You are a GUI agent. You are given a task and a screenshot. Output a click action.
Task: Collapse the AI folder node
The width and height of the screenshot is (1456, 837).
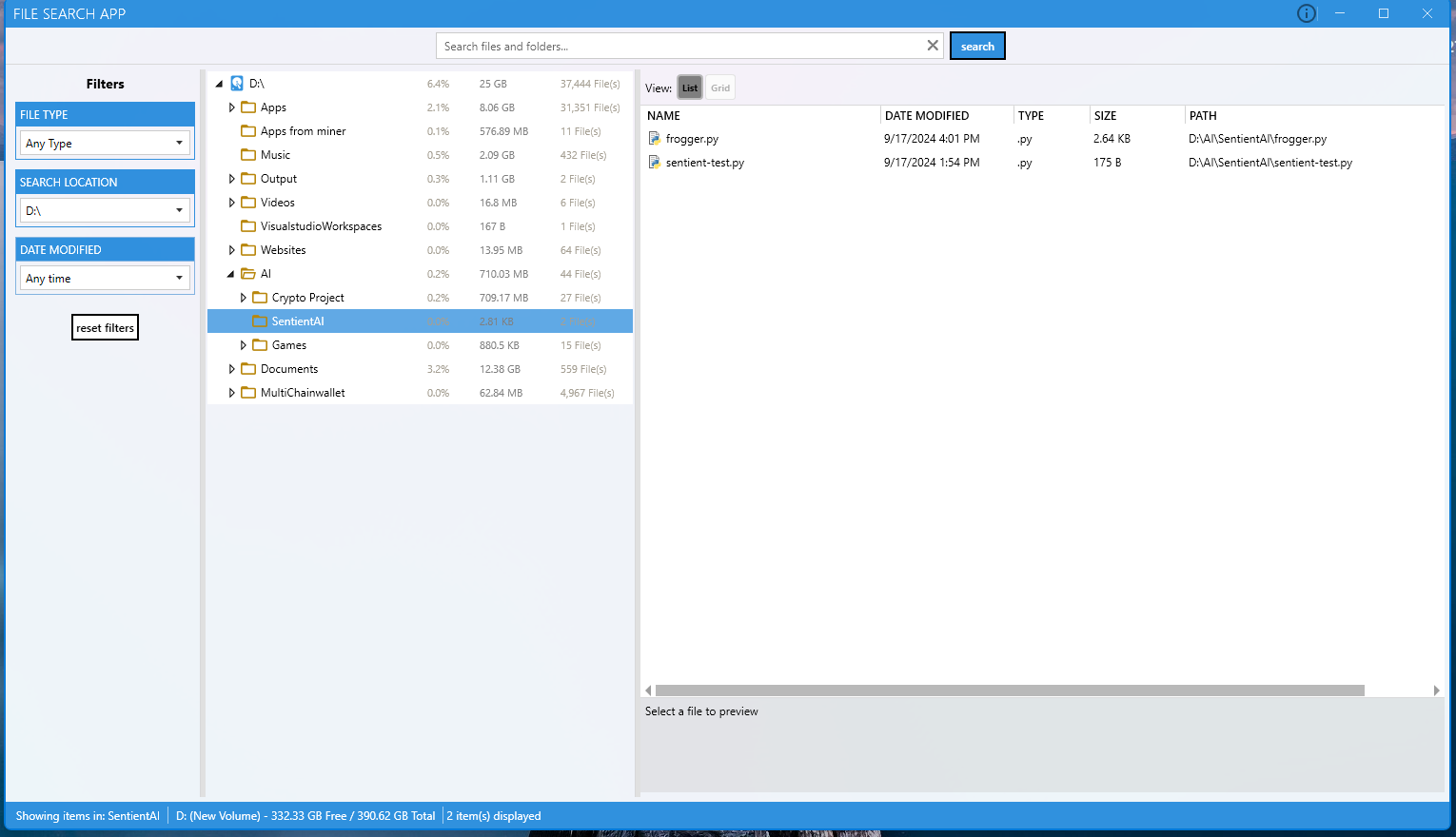(x=231, y=274)
